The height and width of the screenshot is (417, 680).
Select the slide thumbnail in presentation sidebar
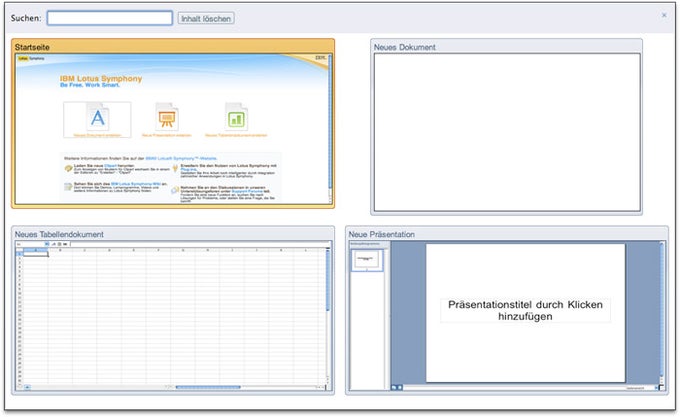(x=367, y=260)
